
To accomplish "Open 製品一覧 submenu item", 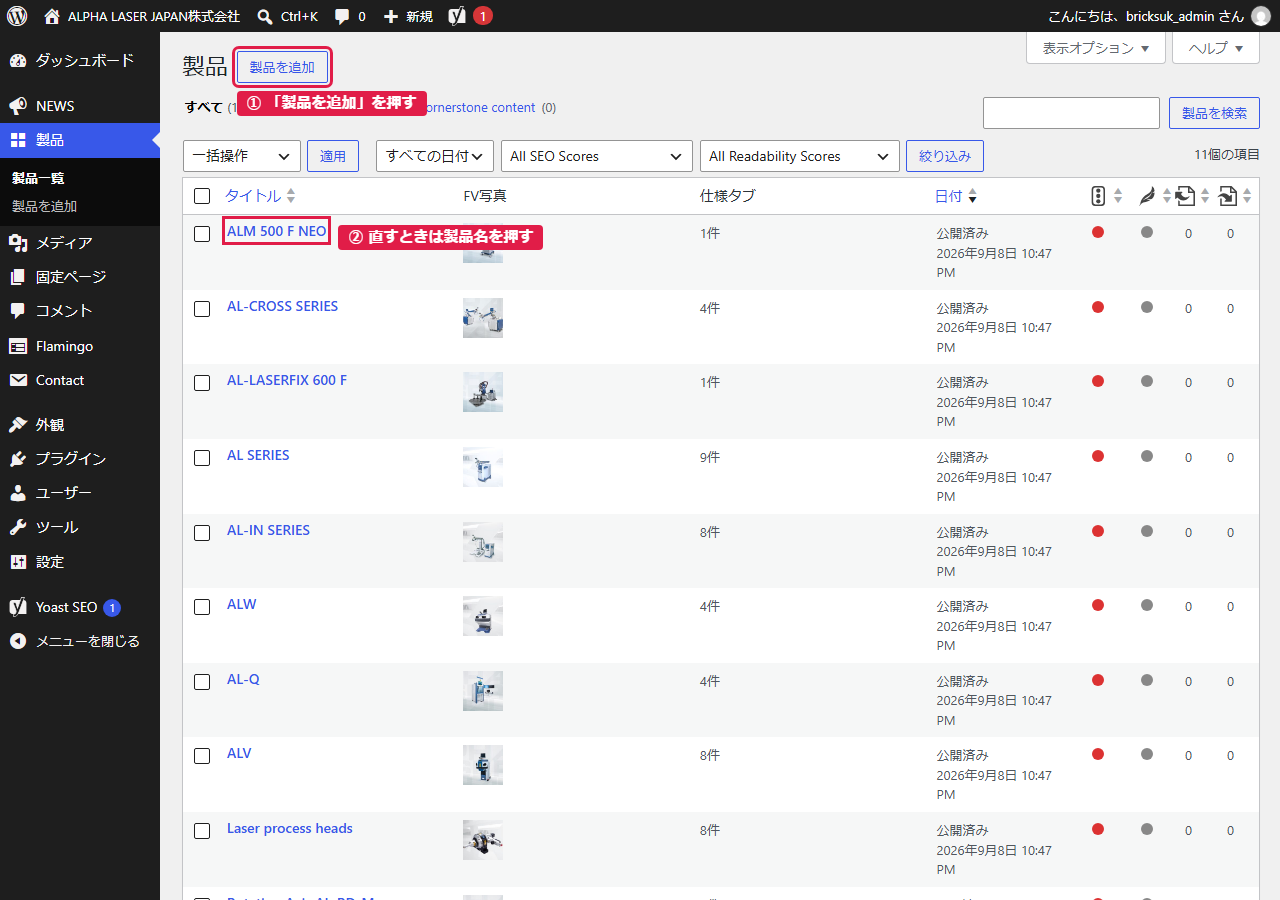I will (38, 178).
